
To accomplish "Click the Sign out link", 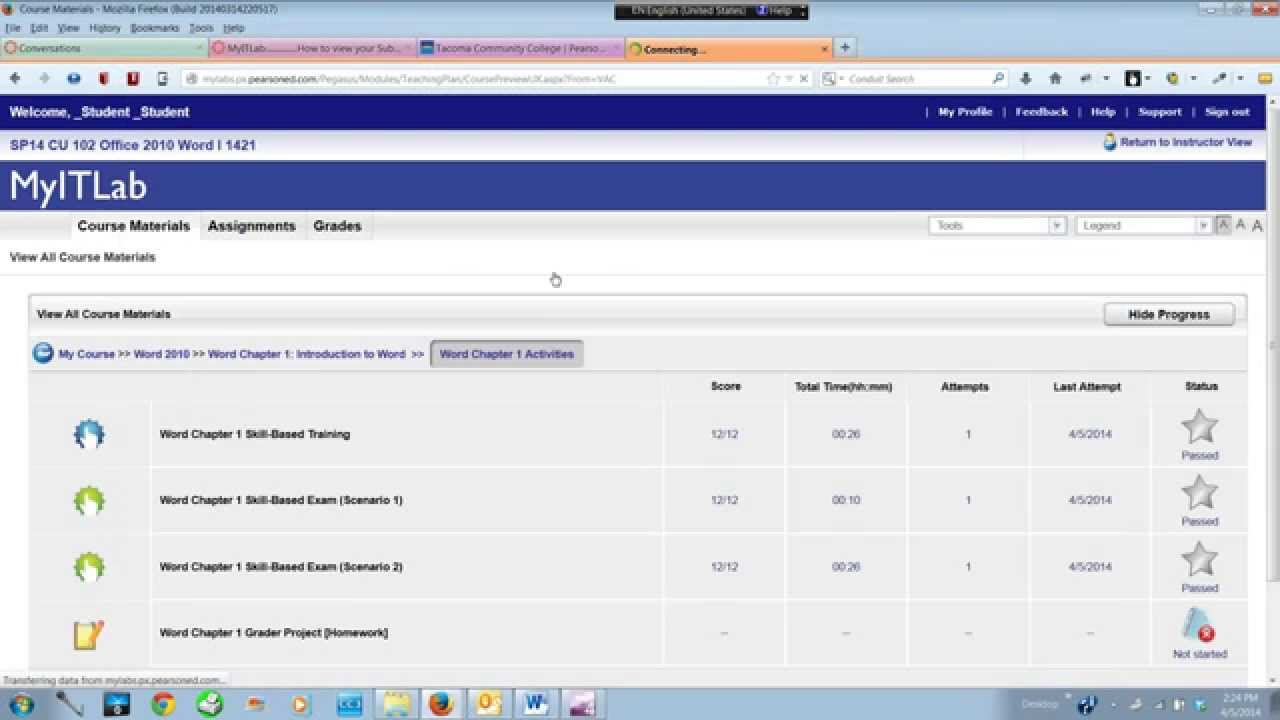I will click(1227, 112).
